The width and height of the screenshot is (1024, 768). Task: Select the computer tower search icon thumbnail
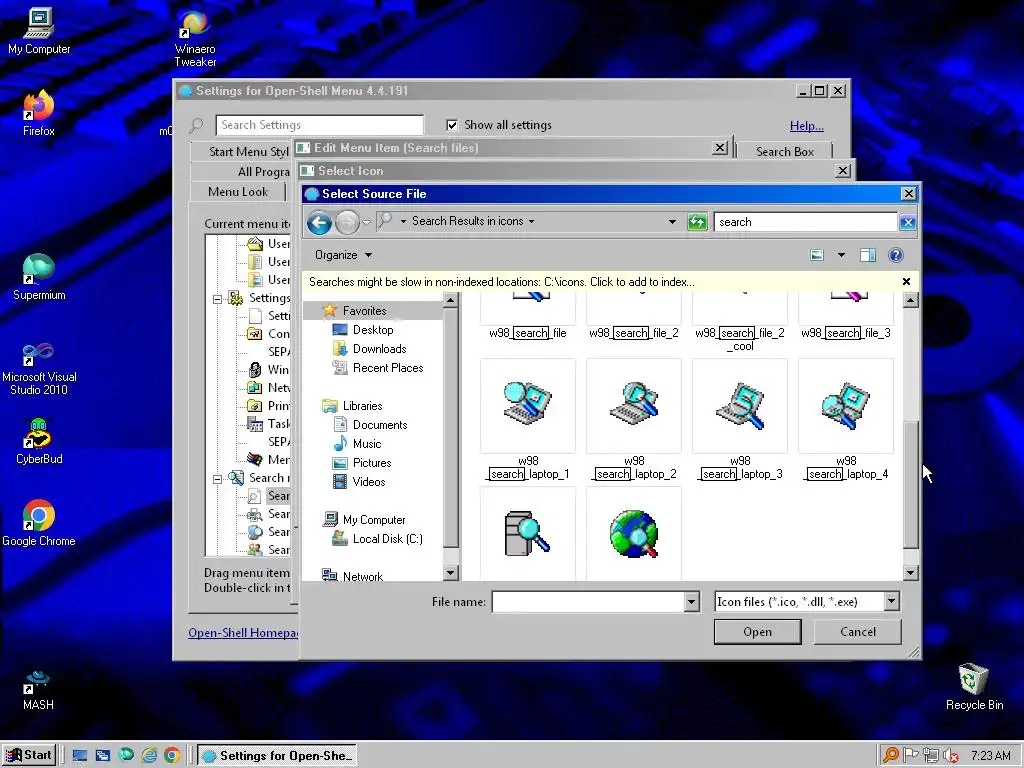tap(528, 534)
